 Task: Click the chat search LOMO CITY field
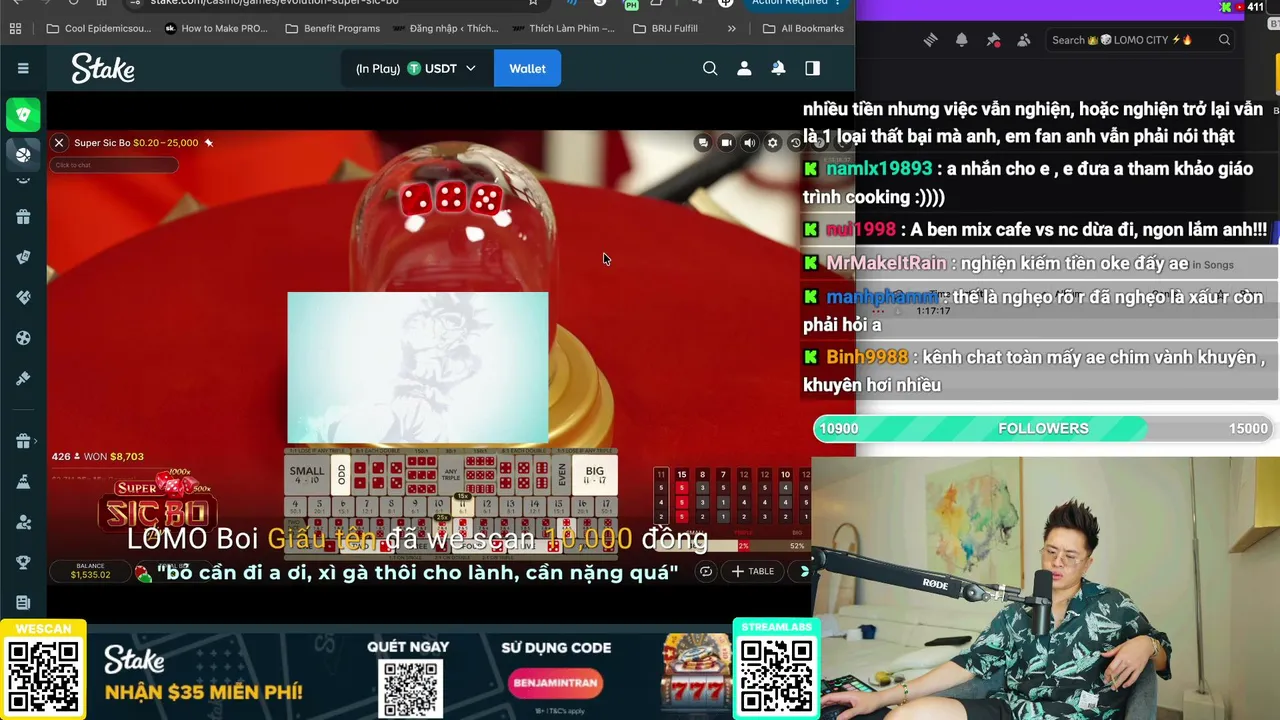[1140, 40]
